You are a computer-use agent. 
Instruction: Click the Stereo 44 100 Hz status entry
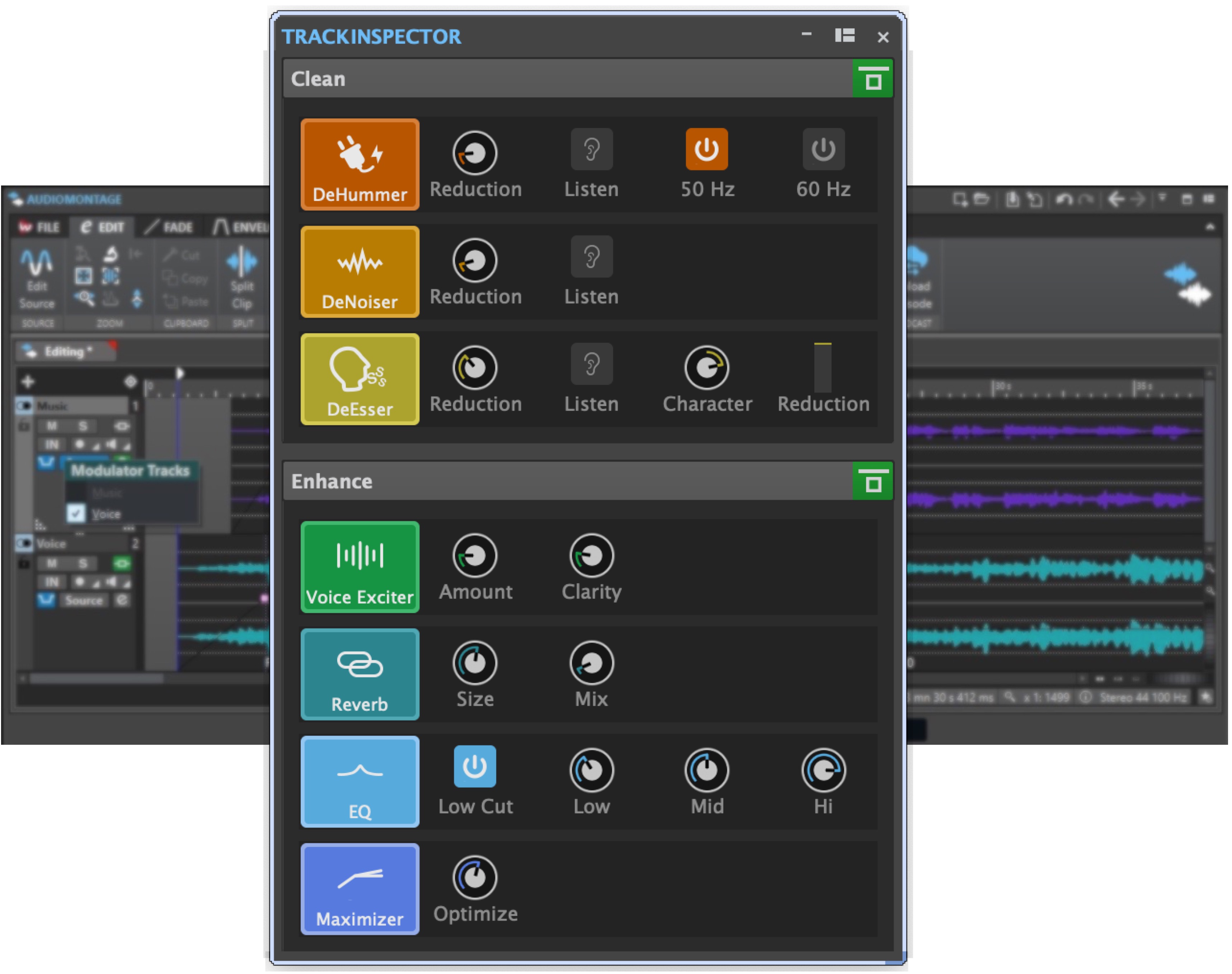point(1143,697)
